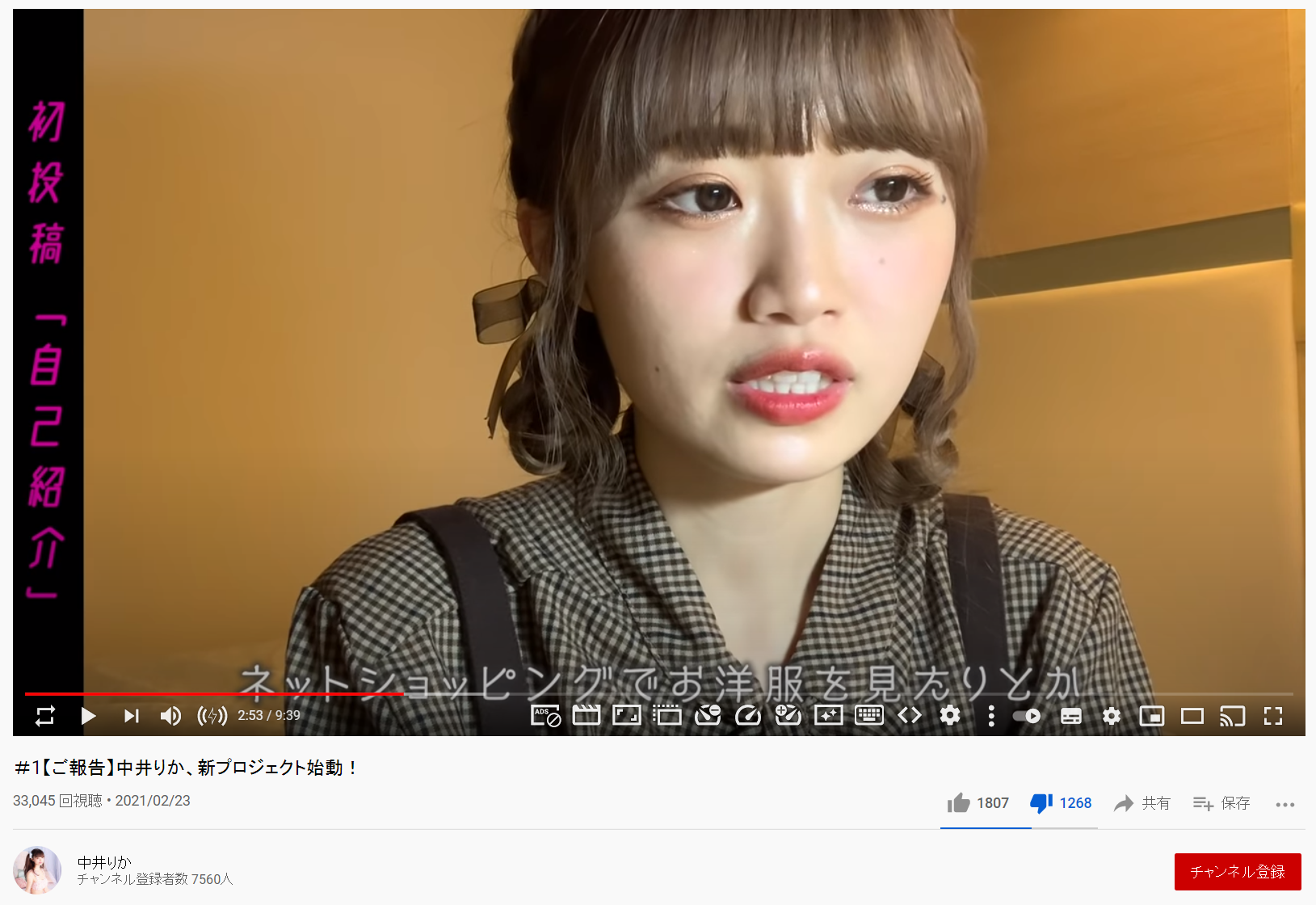The image size is (1316, 905).
Task: Open the 中井りか channel avatar
Action: pyautogui.click(x=37, y=870)
